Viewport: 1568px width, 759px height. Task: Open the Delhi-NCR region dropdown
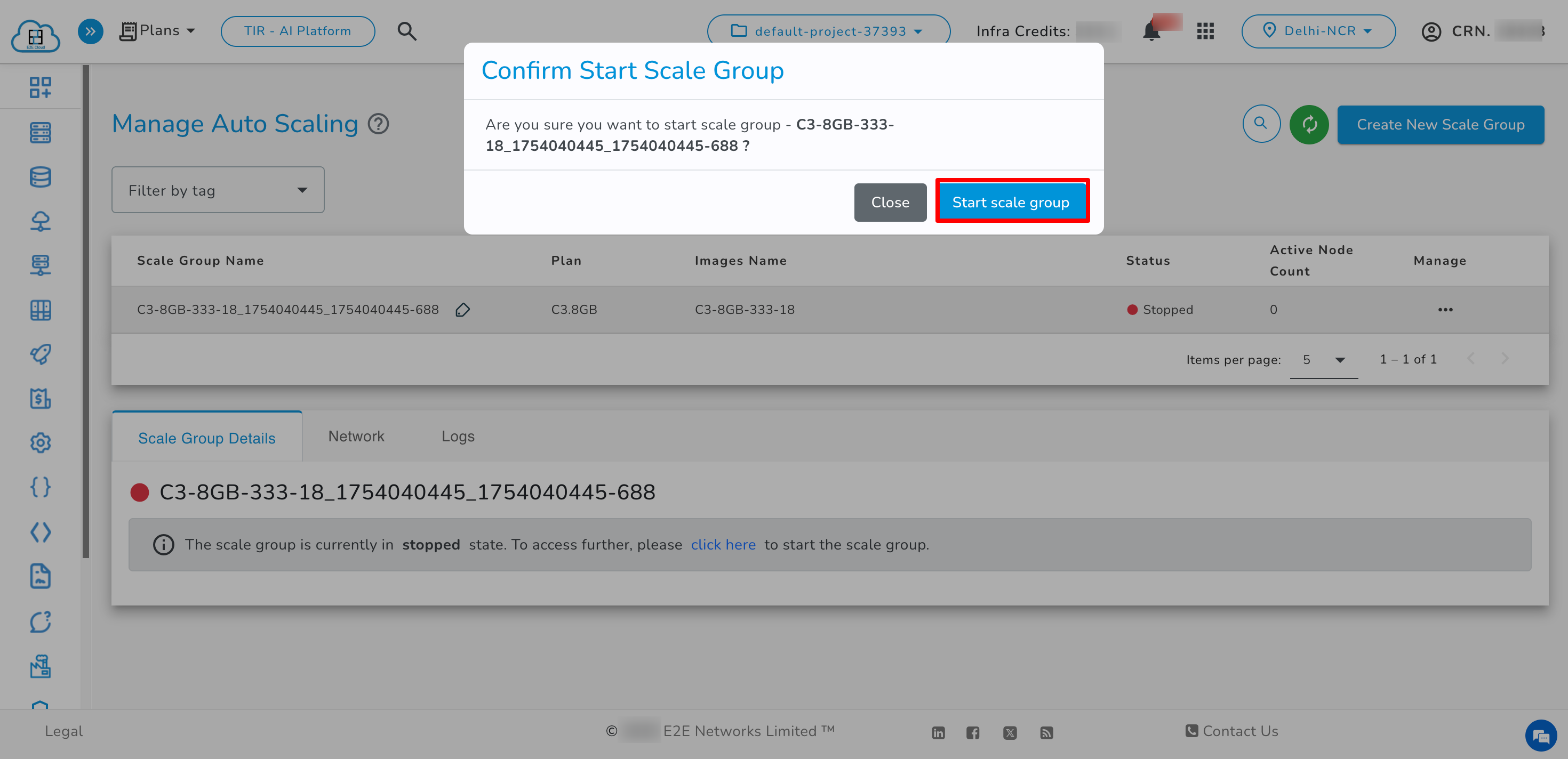tap(1318, 31)
